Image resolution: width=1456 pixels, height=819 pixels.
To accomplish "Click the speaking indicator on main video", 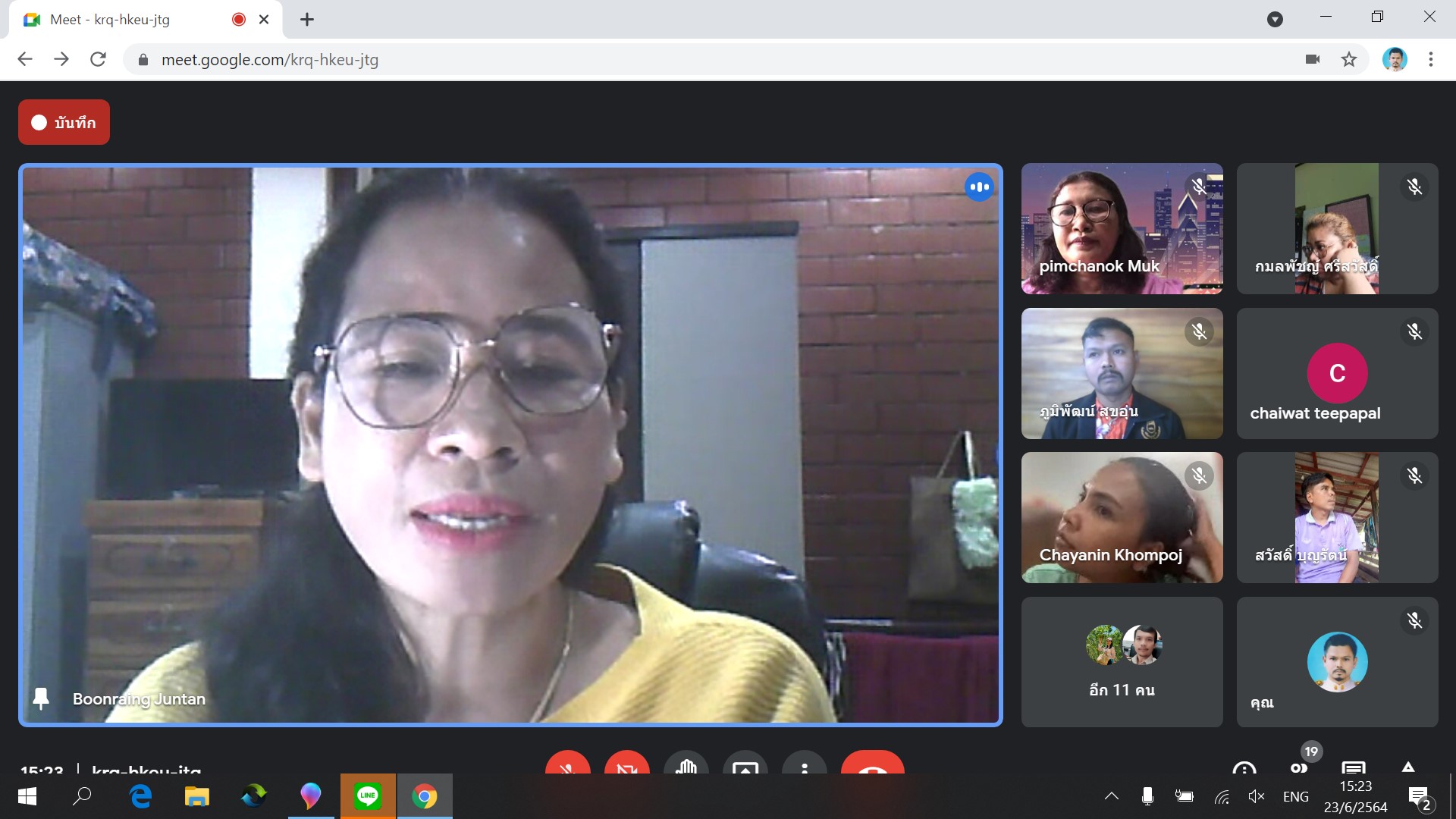I will click(978, 187).
